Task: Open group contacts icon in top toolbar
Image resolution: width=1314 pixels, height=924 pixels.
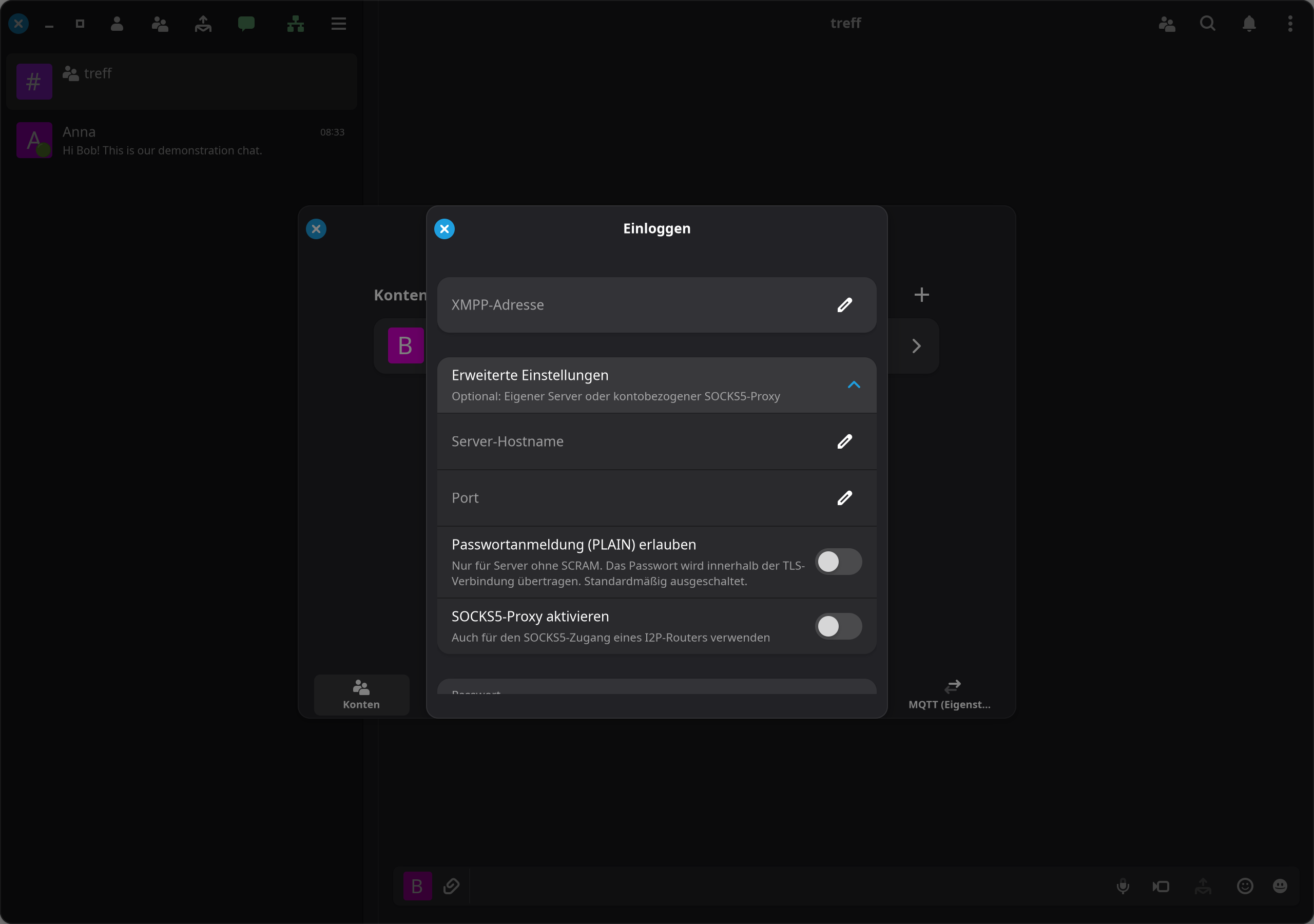Action: (160, 24)
